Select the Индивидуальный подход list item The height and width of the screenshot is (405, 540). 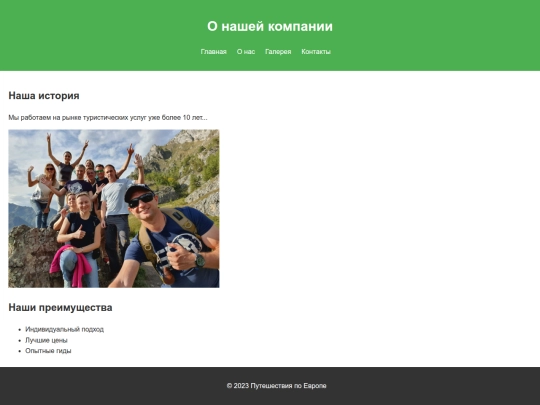pyautogui.click(x=64, y=329)
